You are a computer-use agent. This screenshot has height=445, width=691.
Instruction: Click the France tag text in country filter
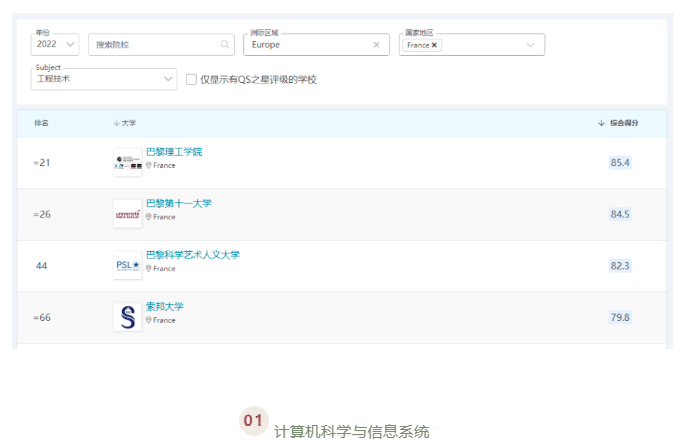pyautogui.click(x=418, y=45)
